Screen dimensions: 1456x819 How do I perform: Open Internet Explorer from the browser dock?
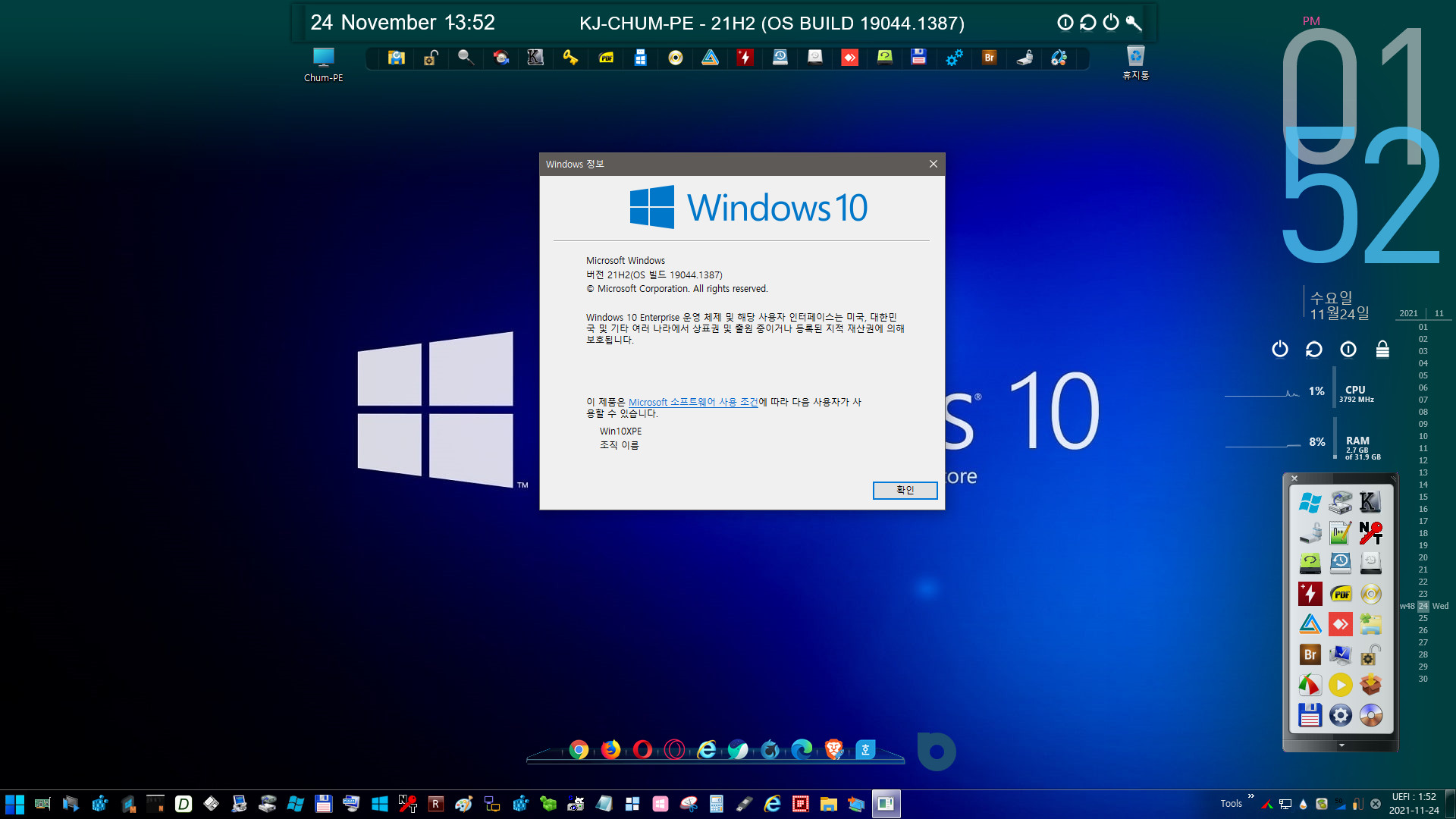(707, 750)
